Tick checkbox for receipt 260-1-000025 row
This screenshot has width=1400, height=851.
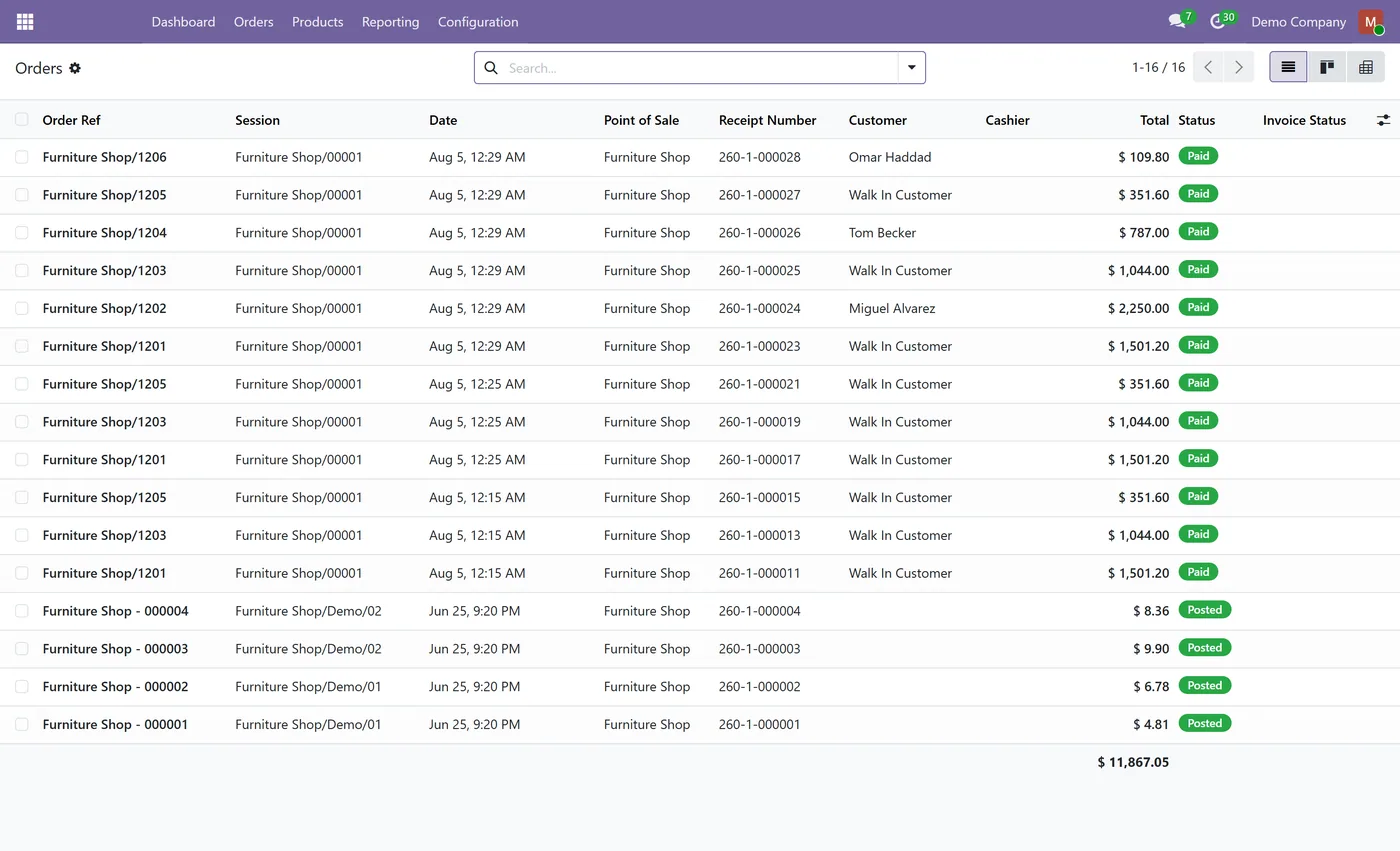point(22,270)
